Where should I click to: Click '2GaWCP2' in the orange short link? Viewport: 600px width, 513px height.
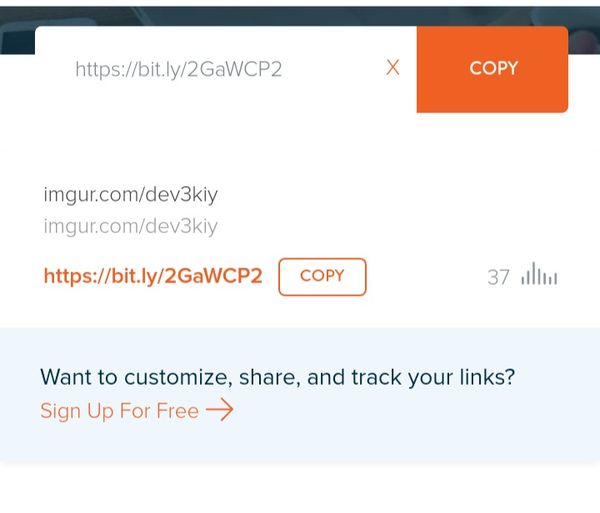click(214, 275)
